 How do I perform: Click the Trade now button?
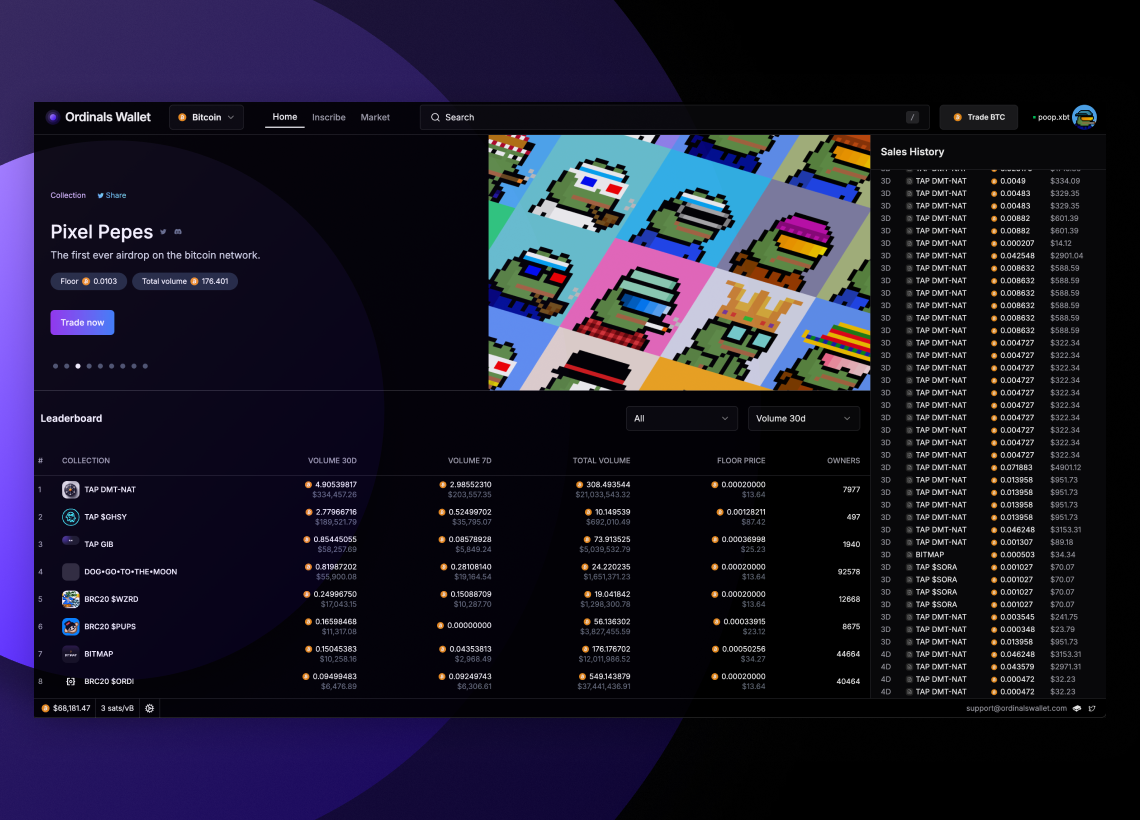click(x=82, y=323)
